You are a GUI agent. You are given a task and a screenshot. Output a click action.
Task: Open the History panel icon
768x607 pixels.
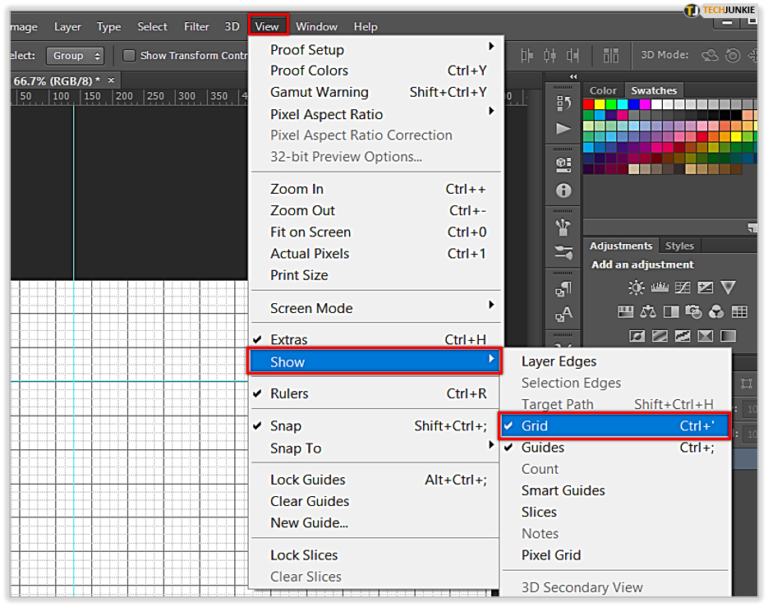(563, 104)
